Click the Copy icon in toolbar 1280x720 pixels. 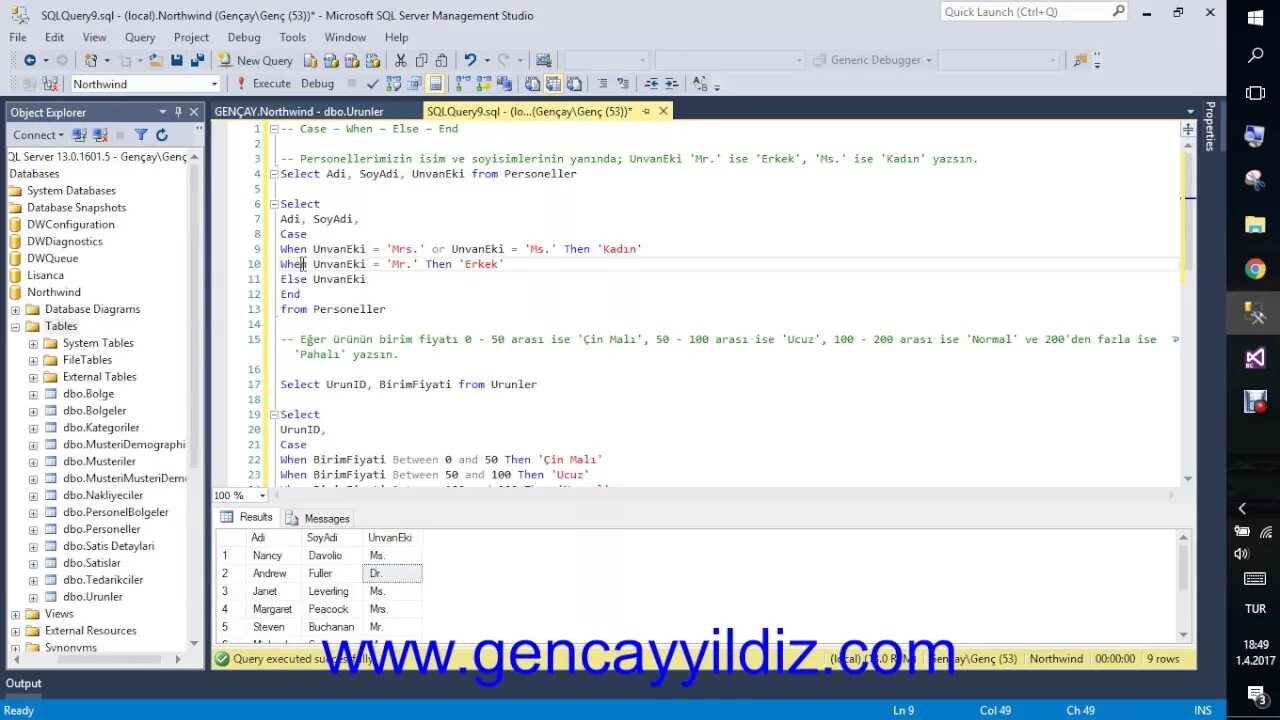click(x=421, y=60)
